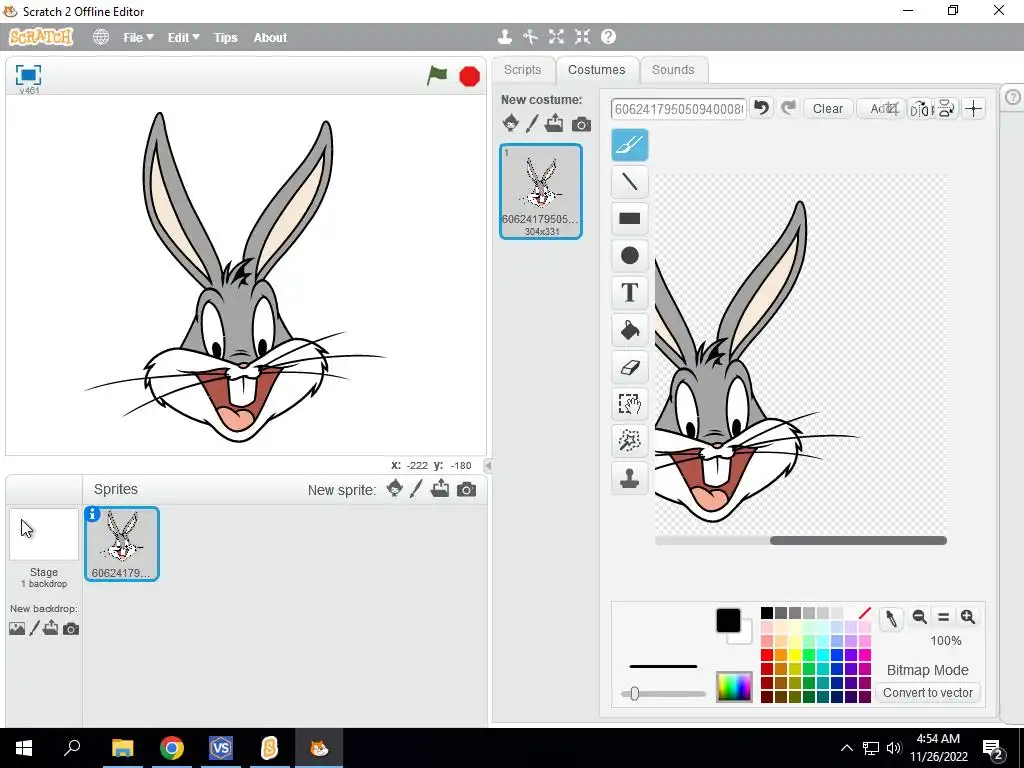Paint a new costume
This screenshot has width=1024, height=768.
tap(532, 123)
